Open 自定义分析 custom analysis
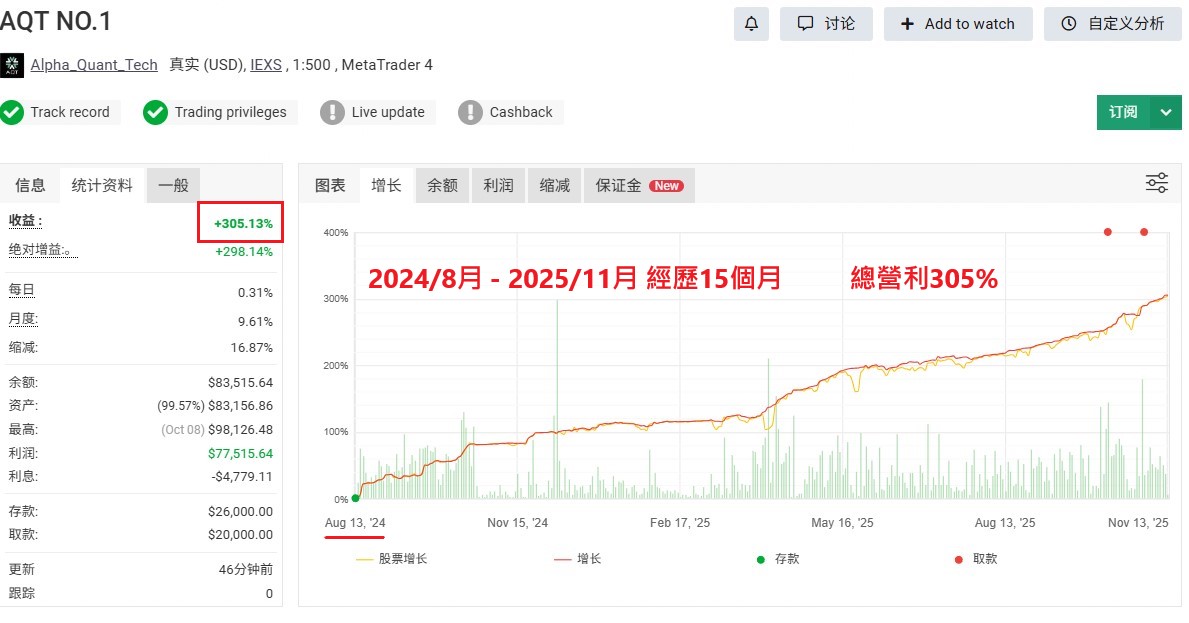Image resolution: width=1189 pixels, height=623 pixels. 1112,23
